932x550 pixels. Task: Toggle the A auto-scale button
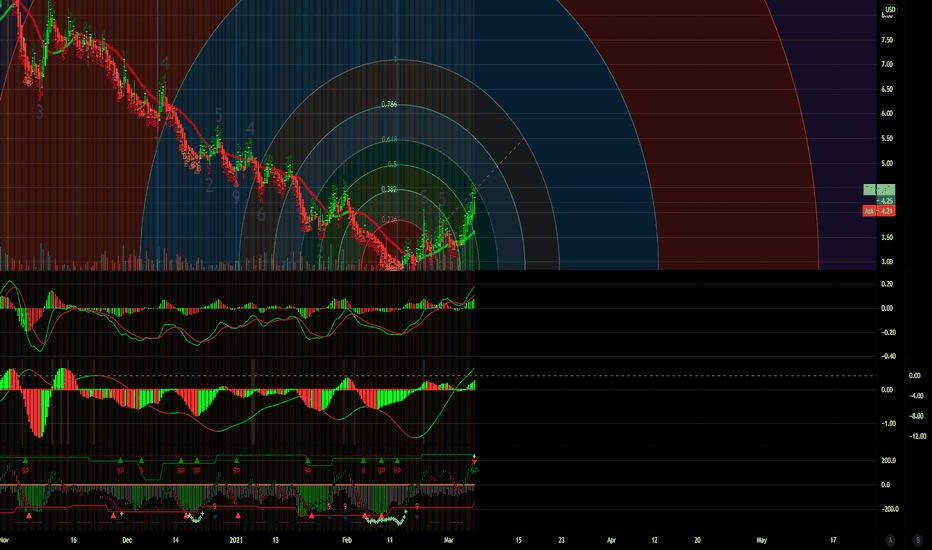(890, 540)
